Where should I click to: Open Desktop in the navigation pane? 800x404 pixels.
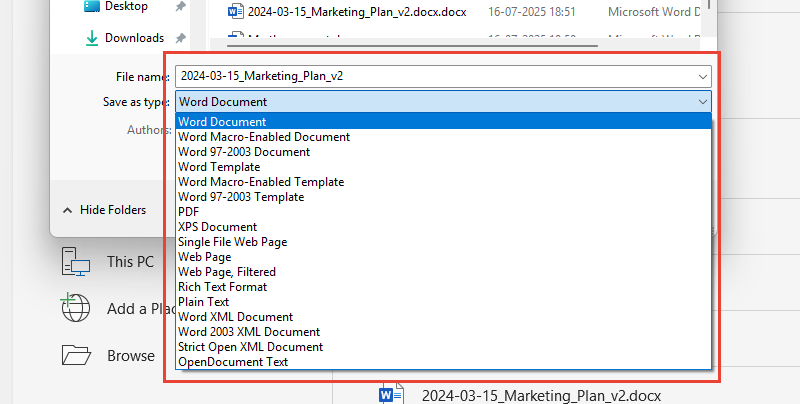click(x=127, y=6)
